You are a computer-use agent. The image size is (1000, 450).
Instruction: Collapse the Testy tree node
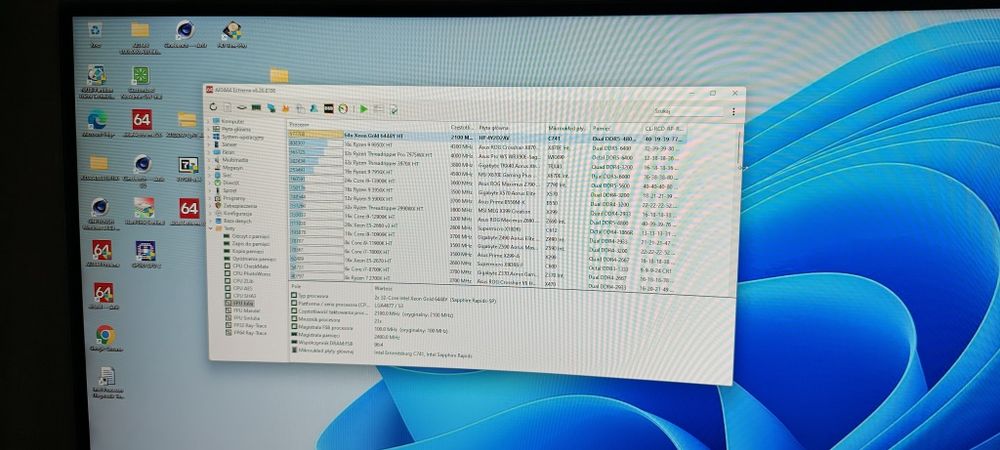(x=210, y=228)
